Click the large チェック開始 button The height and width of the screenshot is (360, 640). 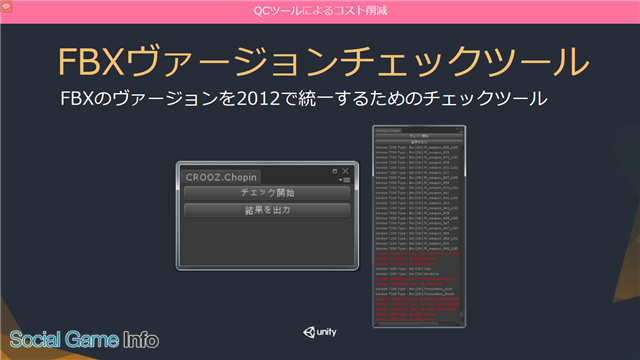pyautogui.click(x=267, y=193)
